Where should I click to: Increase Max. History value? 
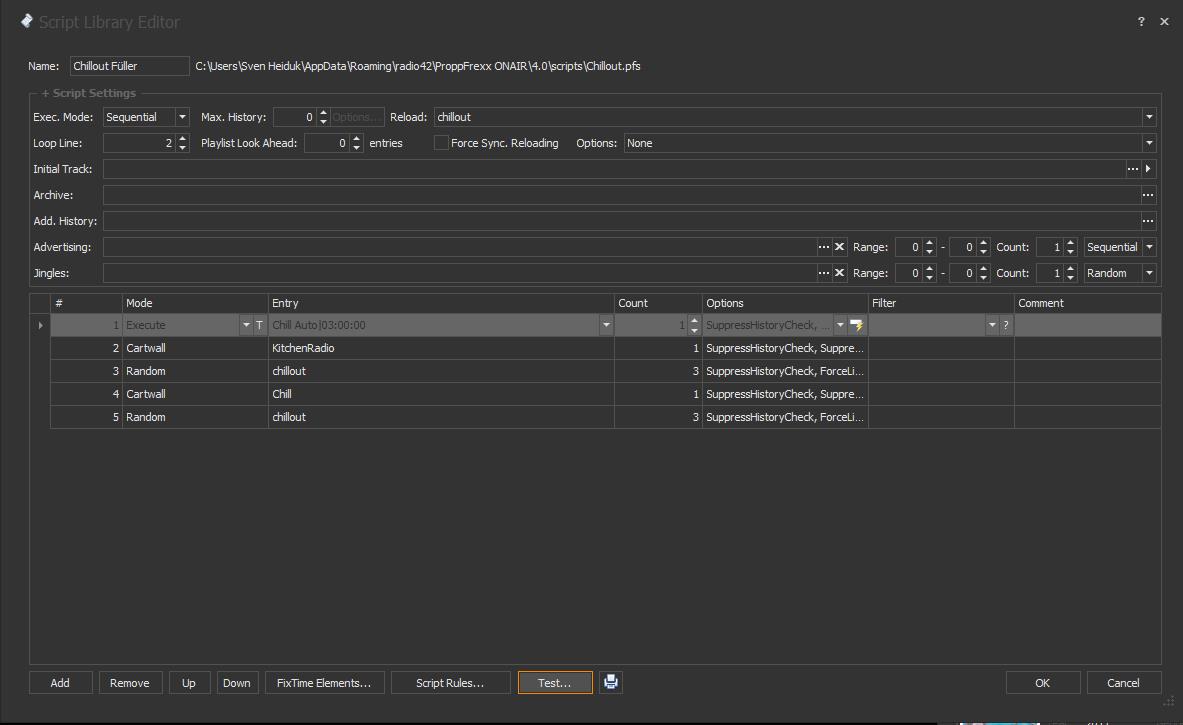pyautogui.click(x=324, y=113)
